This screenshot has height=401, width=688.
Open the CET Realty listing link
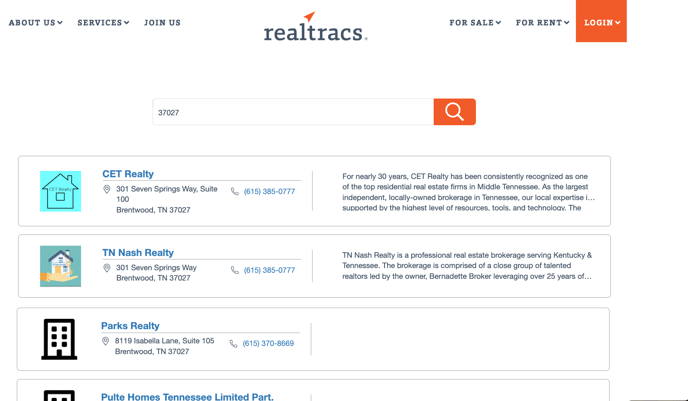click(x=128, y=174)
